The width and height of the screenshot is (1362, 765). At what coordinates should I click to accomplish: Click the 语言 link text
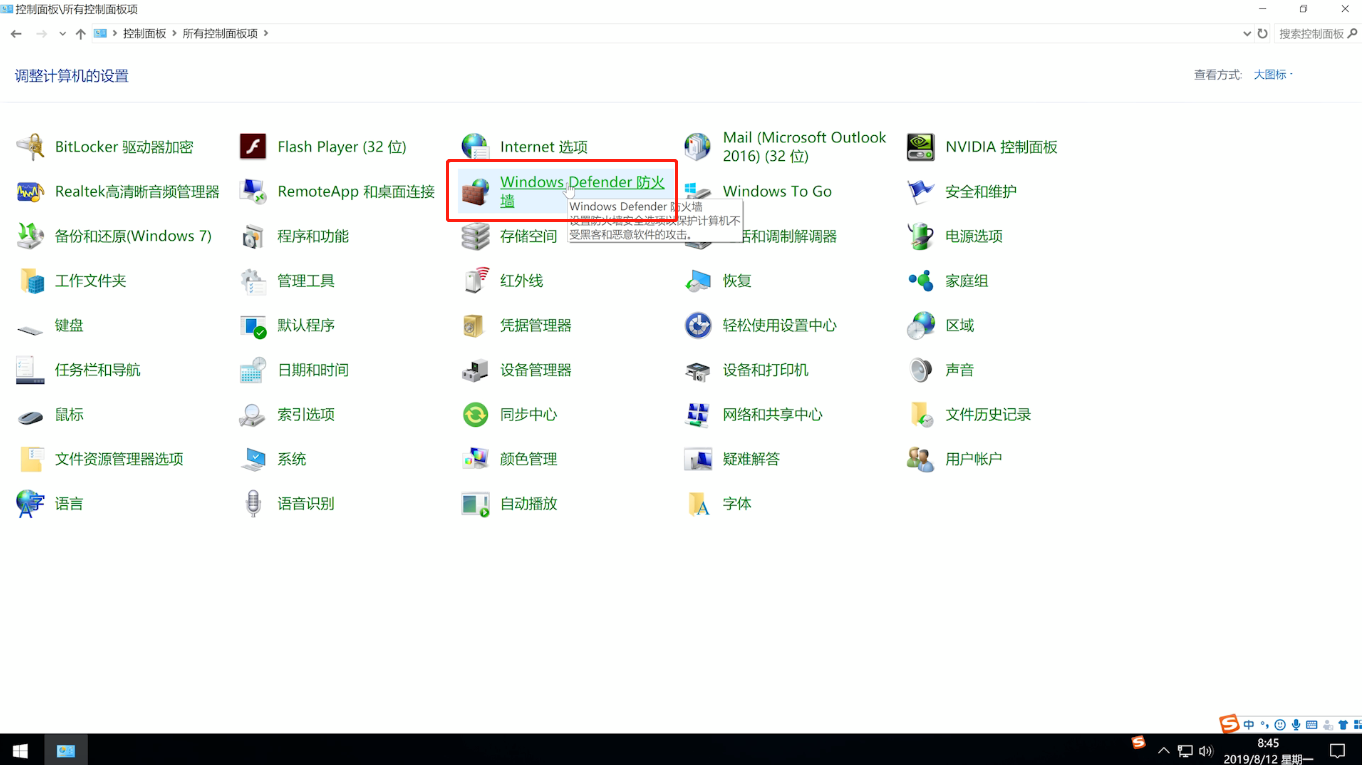tap(69, 504)
